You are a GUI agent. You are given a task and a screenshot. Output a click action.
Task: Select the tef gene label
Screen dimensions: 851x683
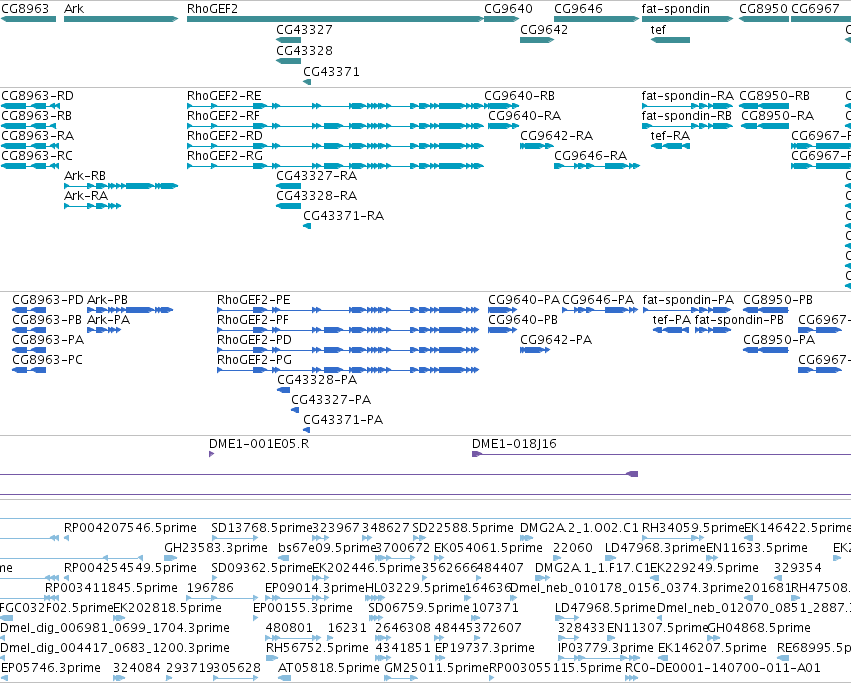pyautogui.click(x=658, y=30)
